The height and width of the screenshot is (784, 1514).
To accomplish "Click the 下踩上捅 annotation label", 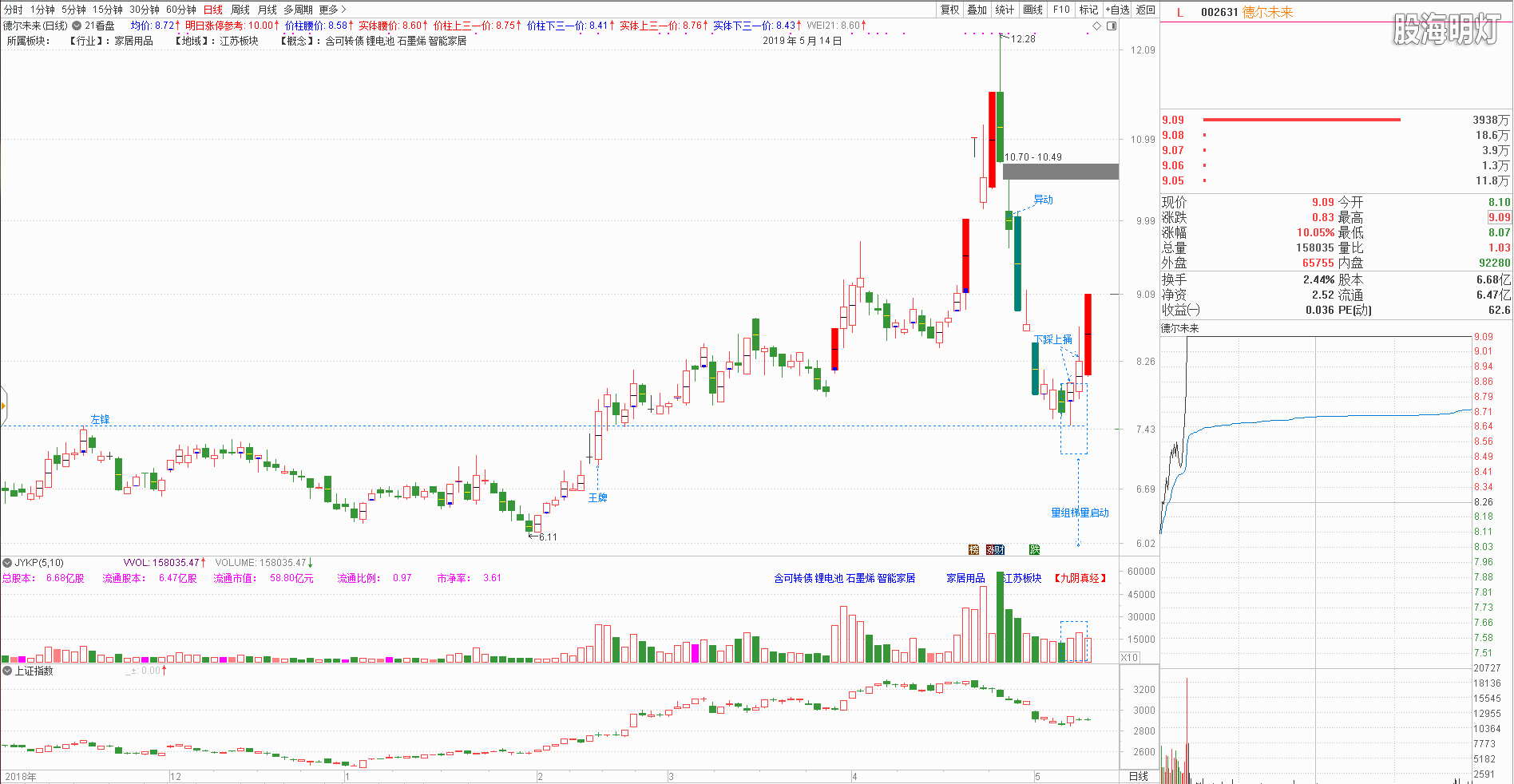I will pos(1053,339).
